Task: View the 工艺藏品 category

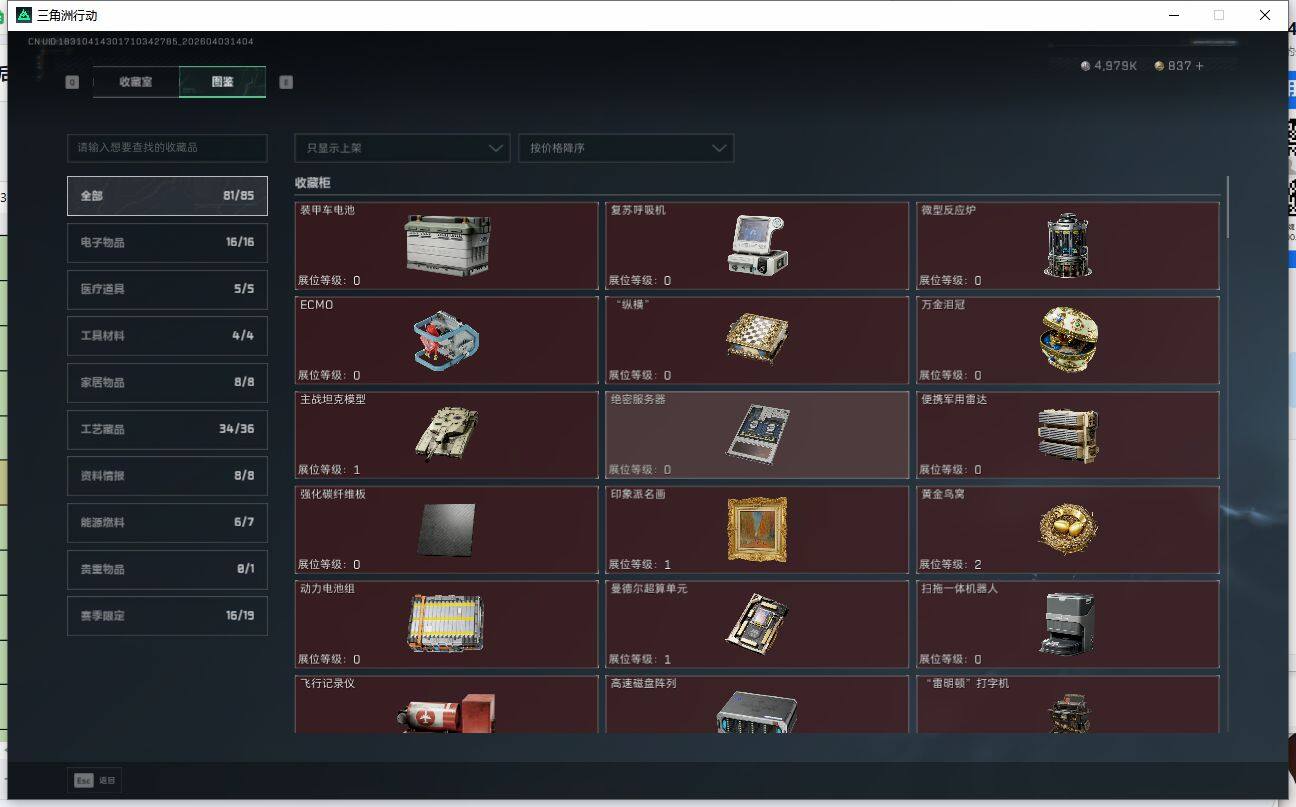Action: point(167,429)
